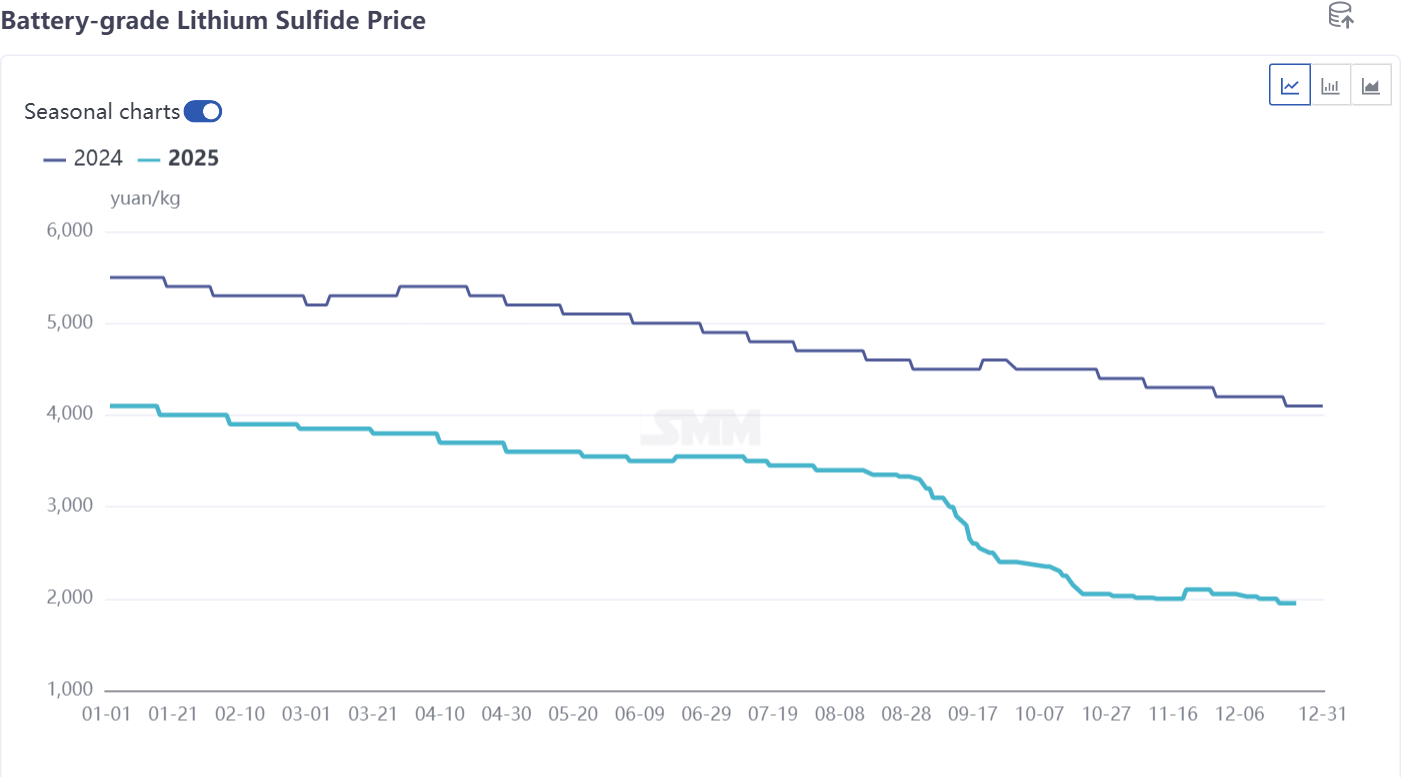
Task: Click the 2024 legend dark blue line swatch
Action: (55, 159)
